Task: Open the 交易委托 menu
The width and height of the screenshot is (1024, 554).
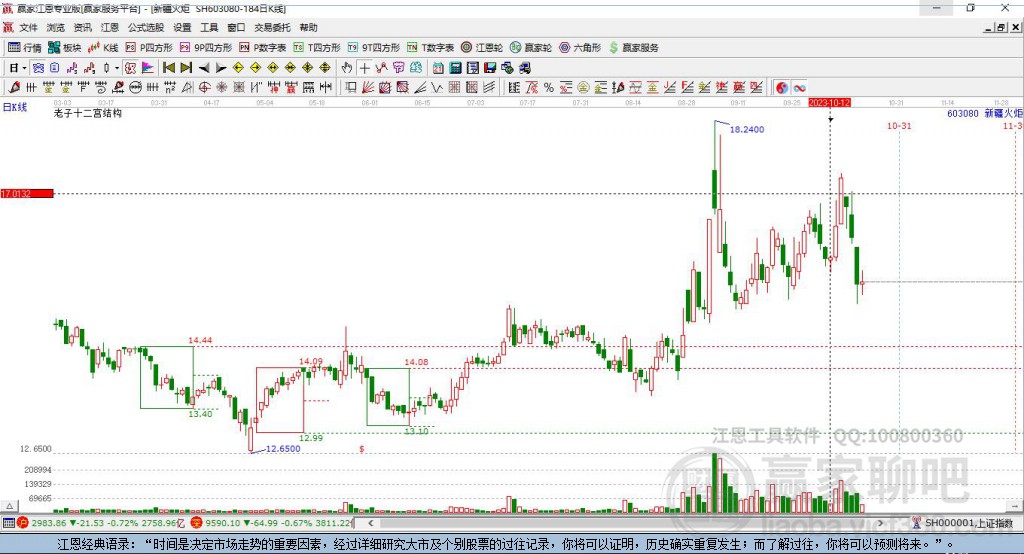Action: click(x=272, y=27)
